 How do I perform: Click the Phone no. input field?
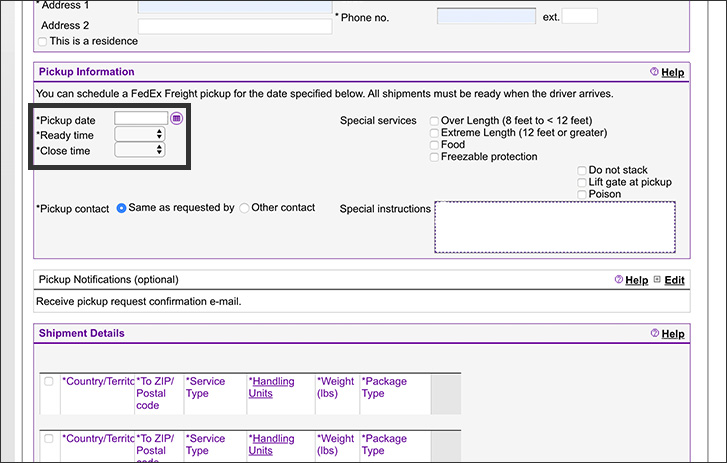486,16
